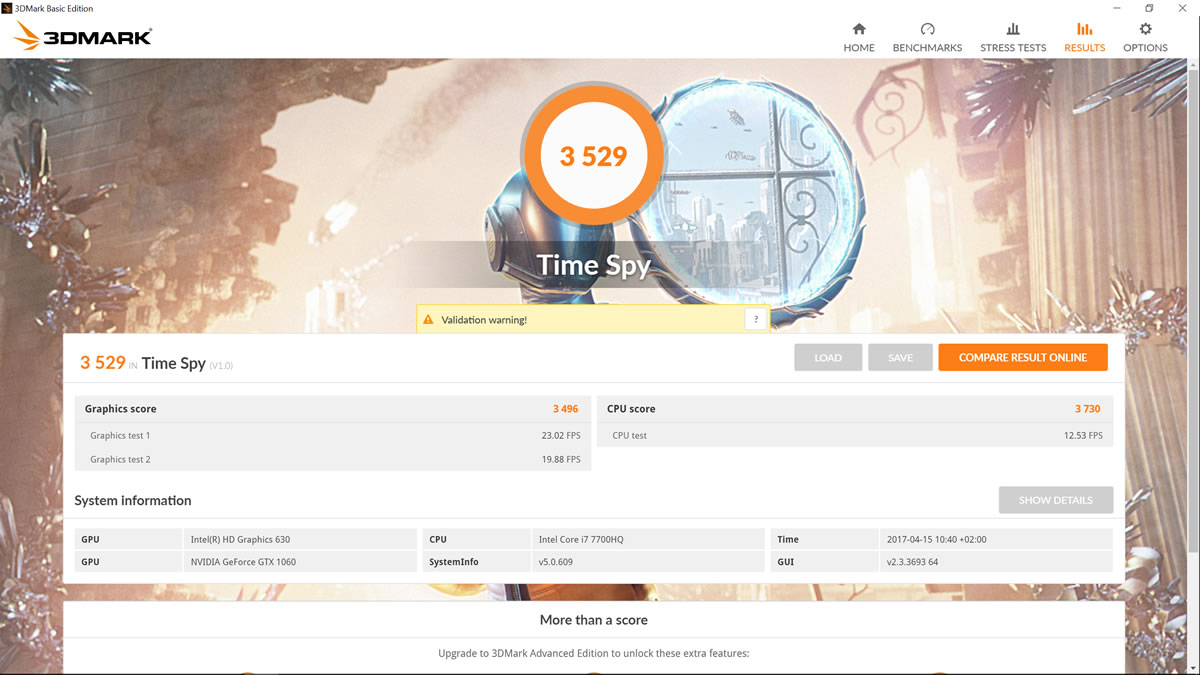The height and width of the screenshot is (675, 1200).
Task: Click the 3DMark app icon in title bar
Action: [7, 8]
